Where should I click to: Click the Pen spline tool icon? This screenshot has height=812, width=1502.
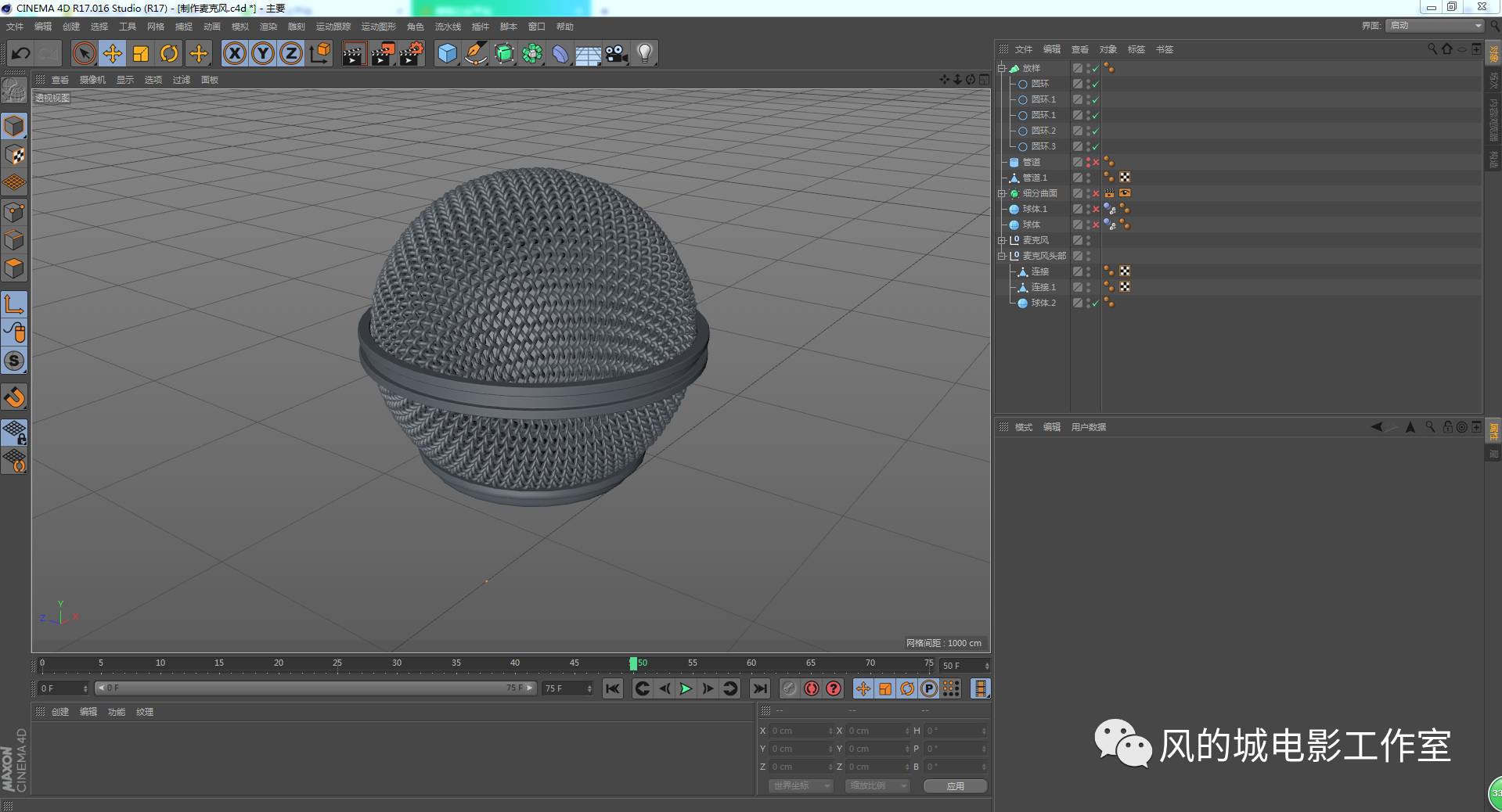(x=475, y=53)
